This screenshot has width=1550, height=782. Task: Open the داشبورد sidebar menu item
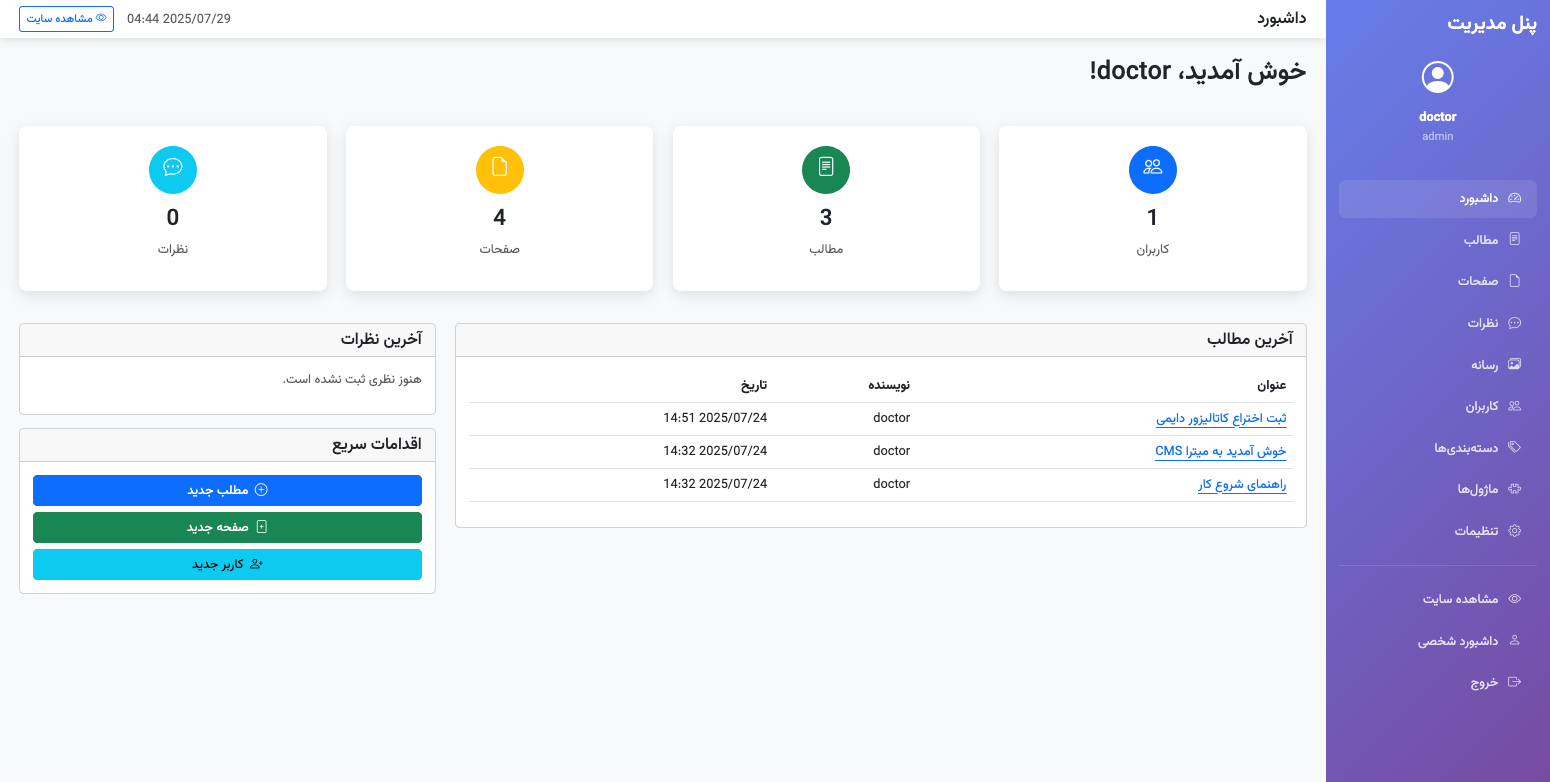pyautogui.click(x=1438, y=198)
